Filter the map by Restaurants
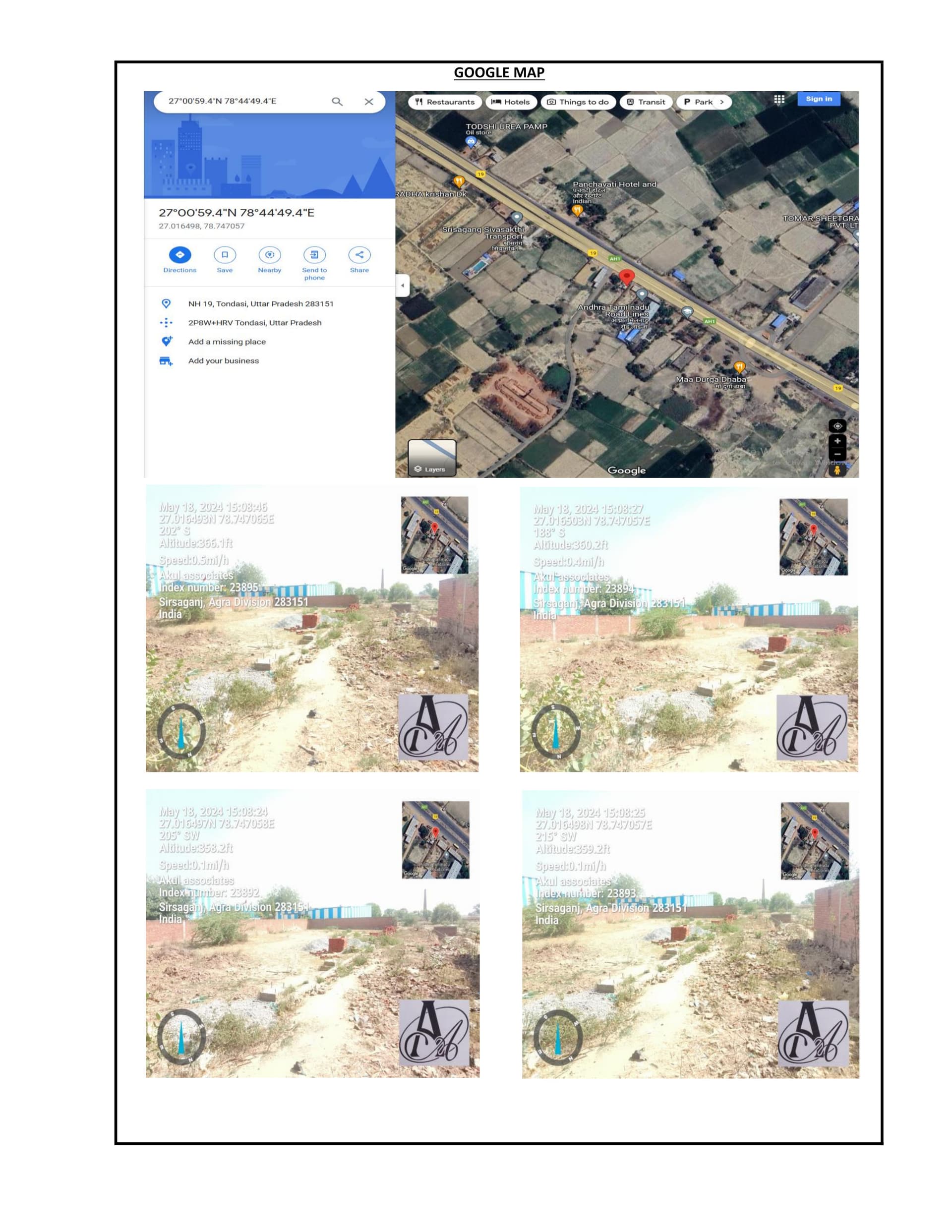Image resolution: width=952 pixels, height=1232 pixels. (x=445, y=102)
